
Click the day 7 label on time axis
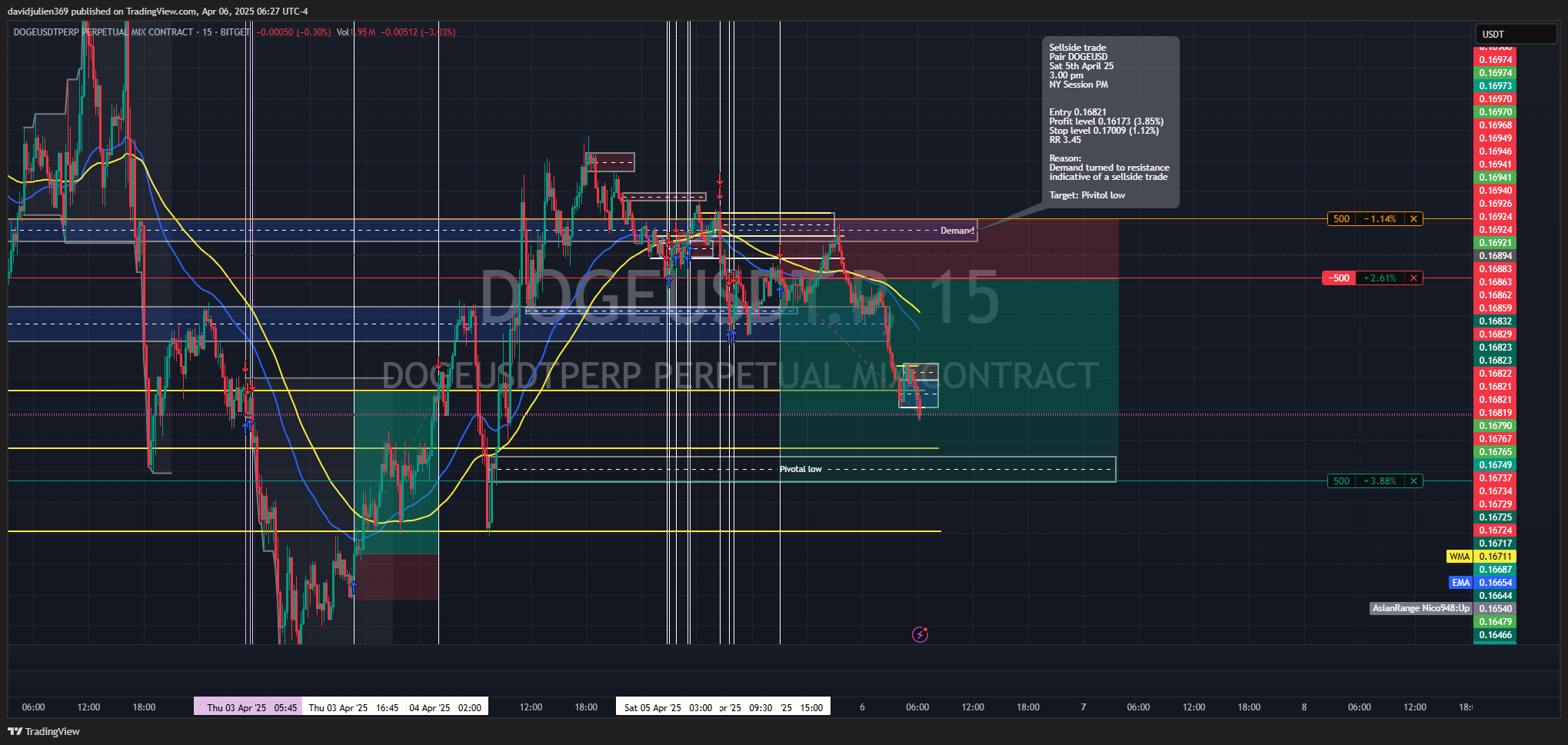(x=1084, y=707)
